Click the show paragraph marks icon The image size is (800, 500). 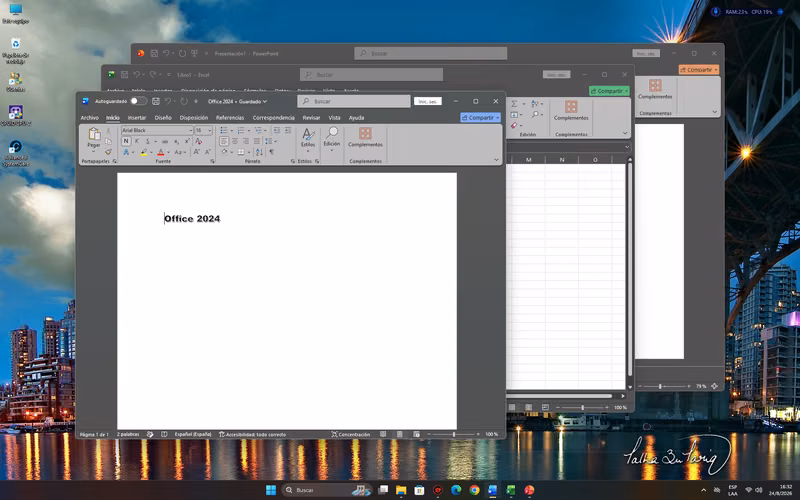coord(271,152)
